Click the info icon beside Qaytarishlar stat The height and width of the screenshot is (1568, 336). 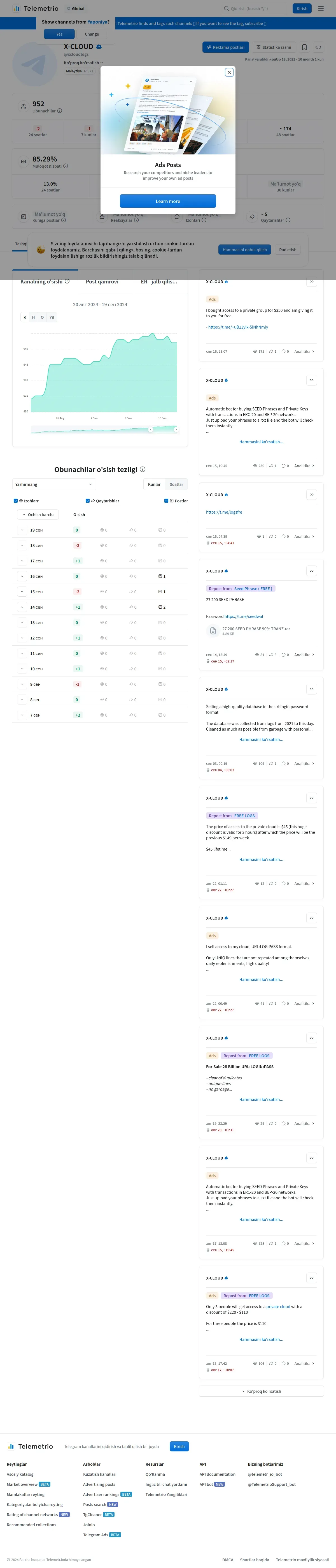click(x=288, y=220)
